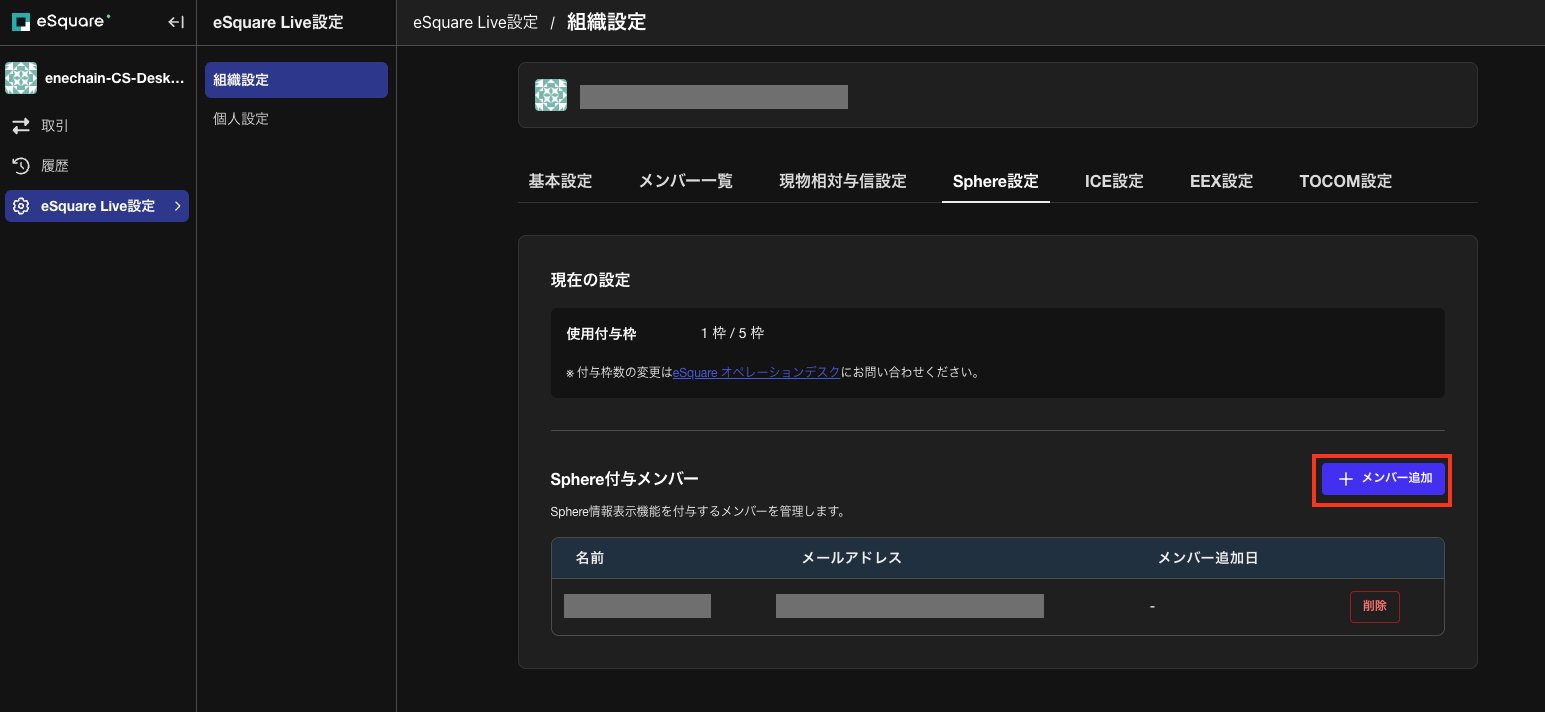Switch to the EEX設定 tab
The image size is (1545, 712).
click(1221, 181)
